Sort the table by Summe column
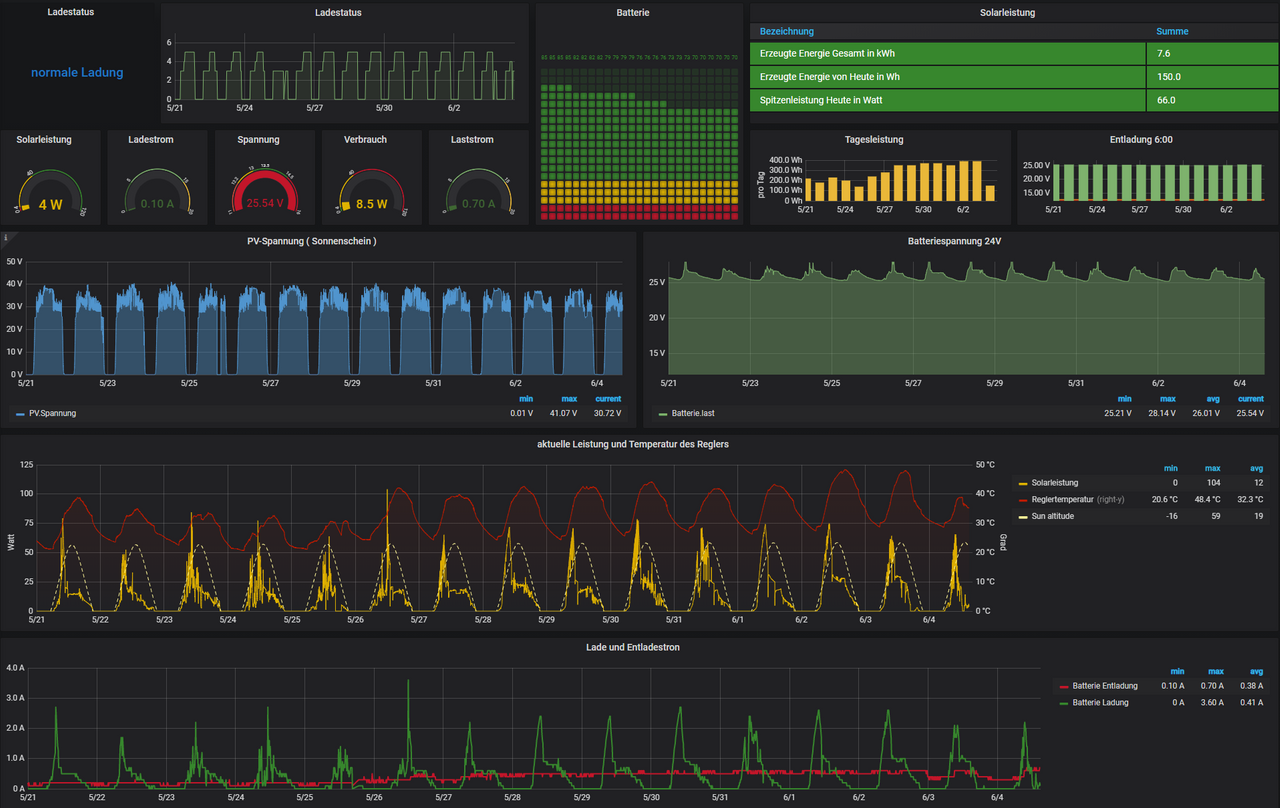 pos(1172,32)
